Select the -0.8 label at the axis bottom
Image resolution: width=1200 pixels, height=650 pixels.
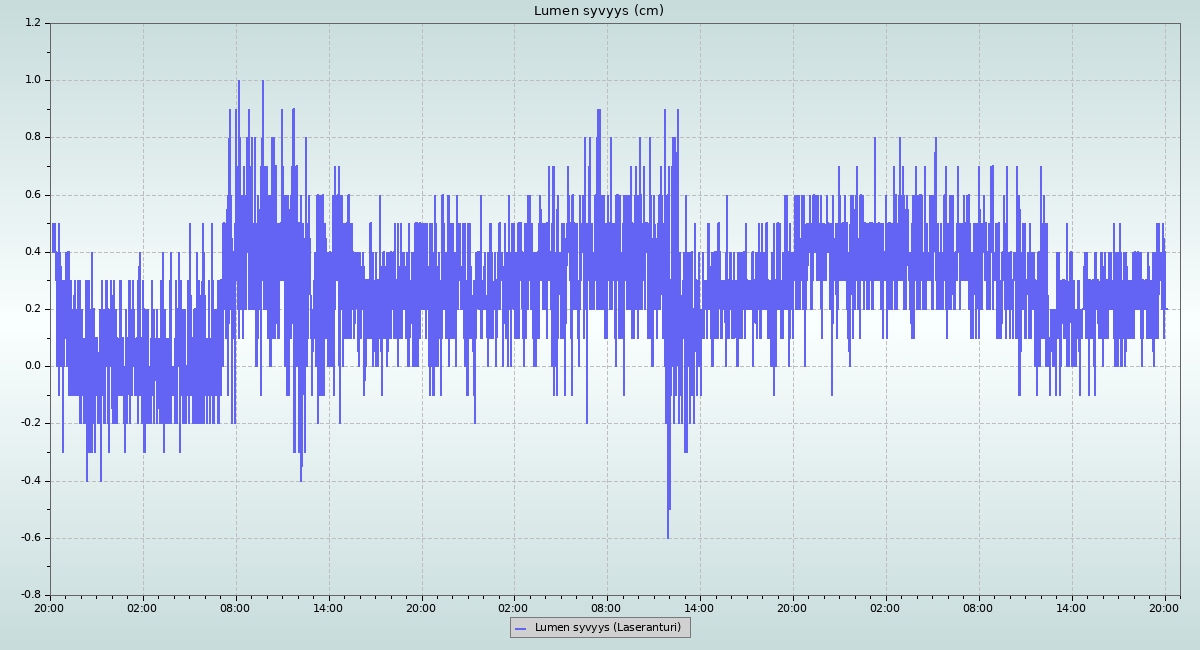[x=30, y=595]
